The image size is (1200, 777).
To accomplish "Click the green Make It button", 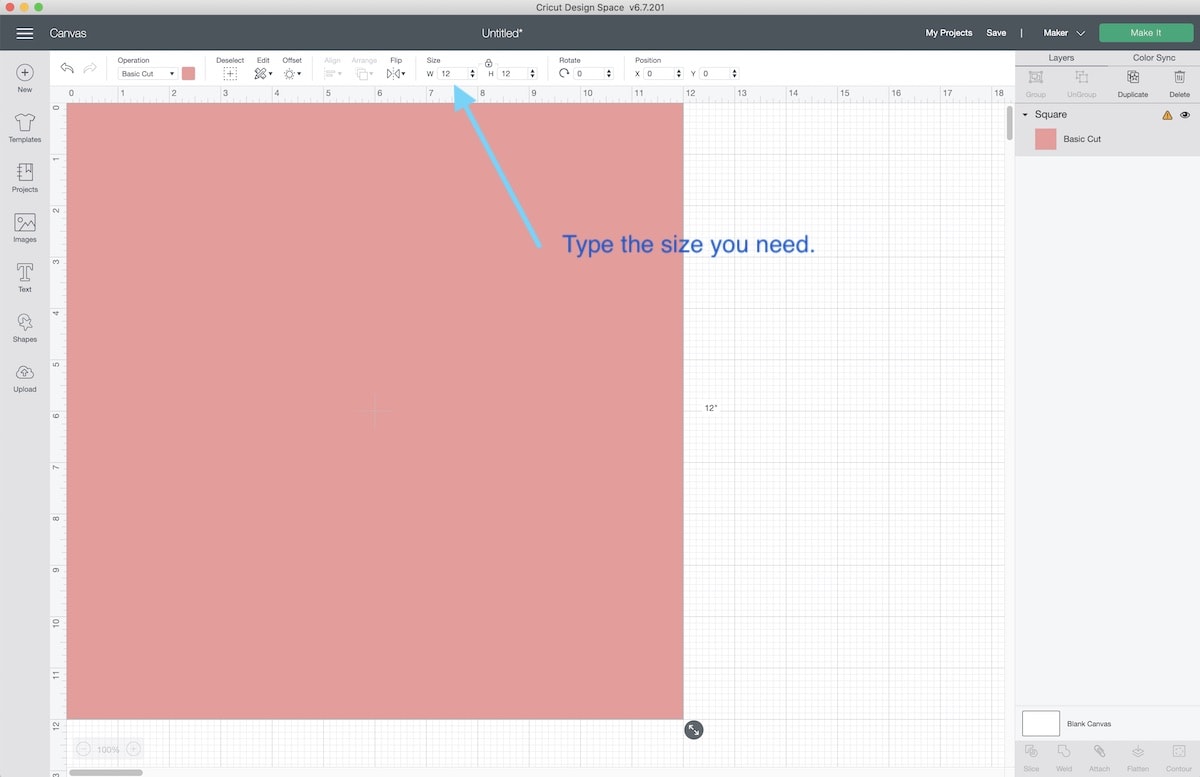I will 1144,32.
